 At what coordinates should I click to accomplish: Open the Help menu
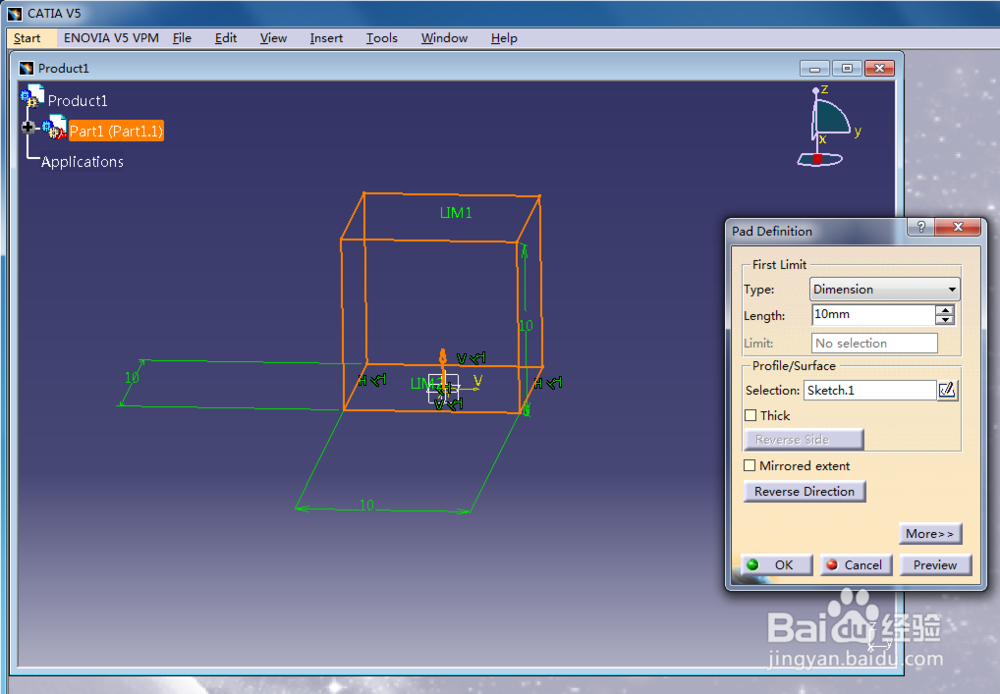tap(504, 38)
